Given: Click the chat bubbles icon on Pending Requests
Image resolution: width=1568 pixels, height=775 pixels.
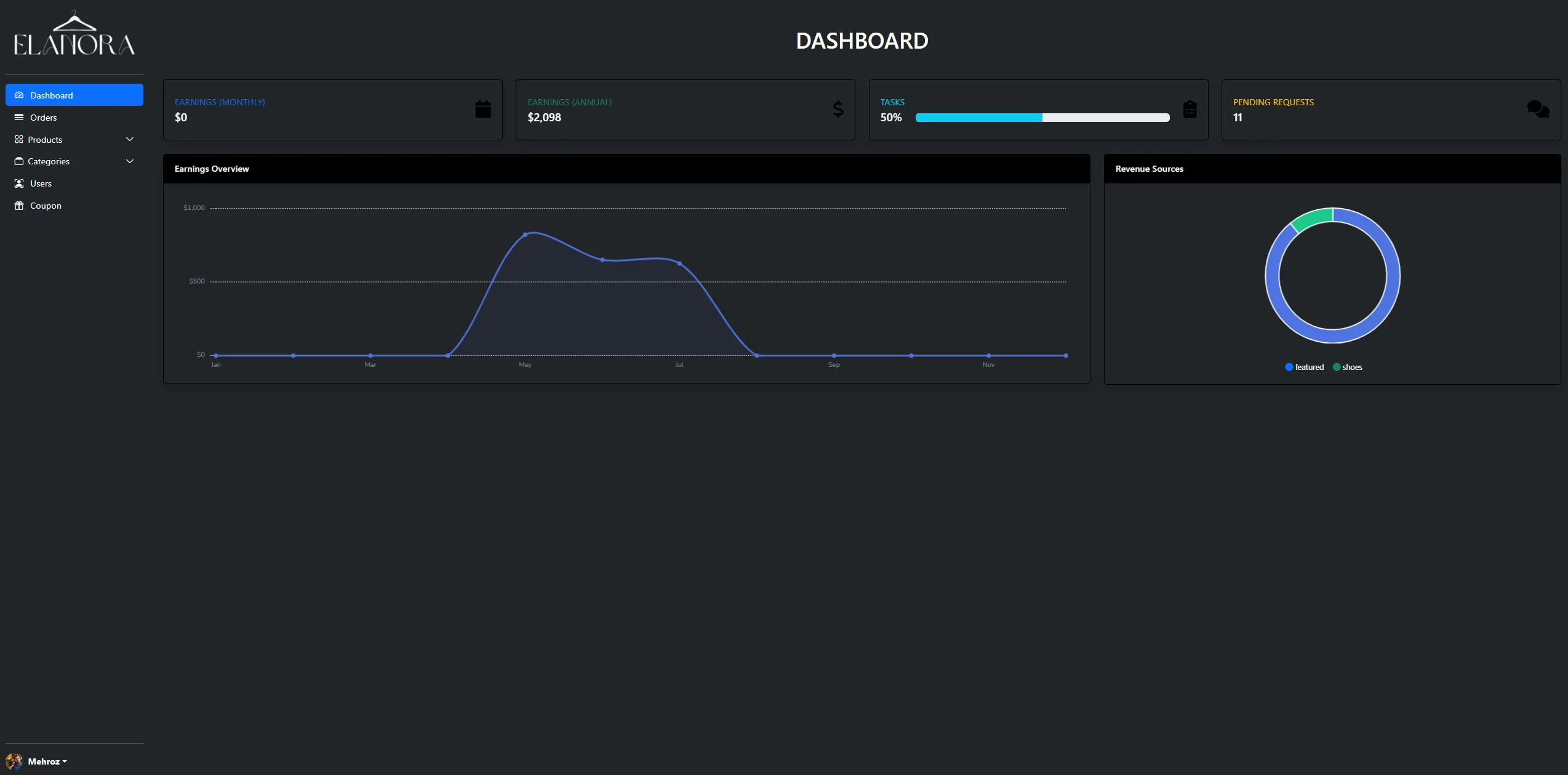Looking at the screenshot, I should pos(1538,110).
